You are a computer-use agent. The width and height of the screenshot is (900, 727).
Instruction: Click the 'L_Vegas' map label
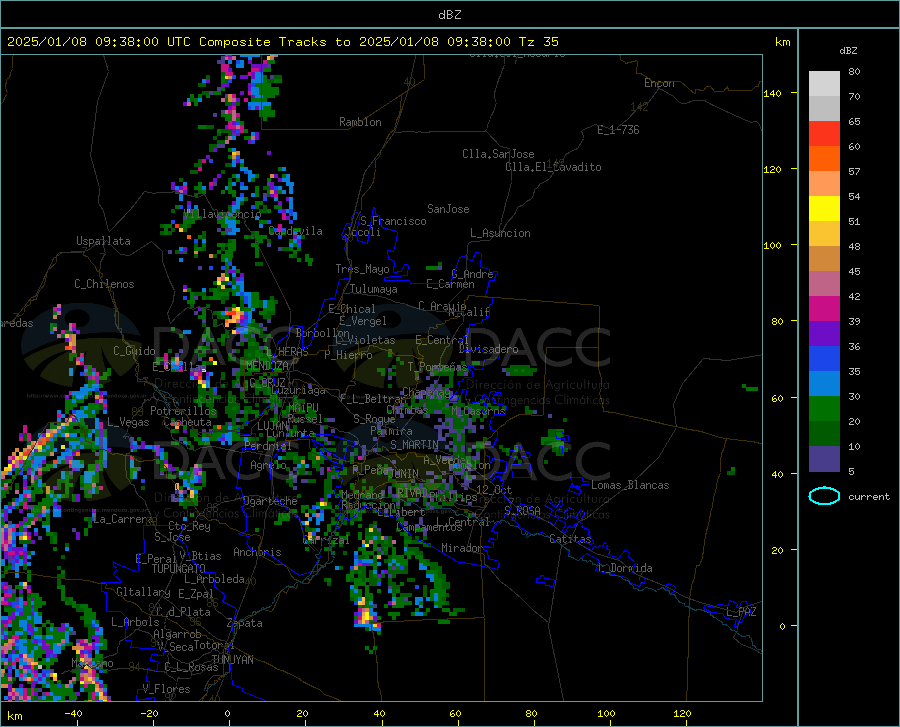128,422
